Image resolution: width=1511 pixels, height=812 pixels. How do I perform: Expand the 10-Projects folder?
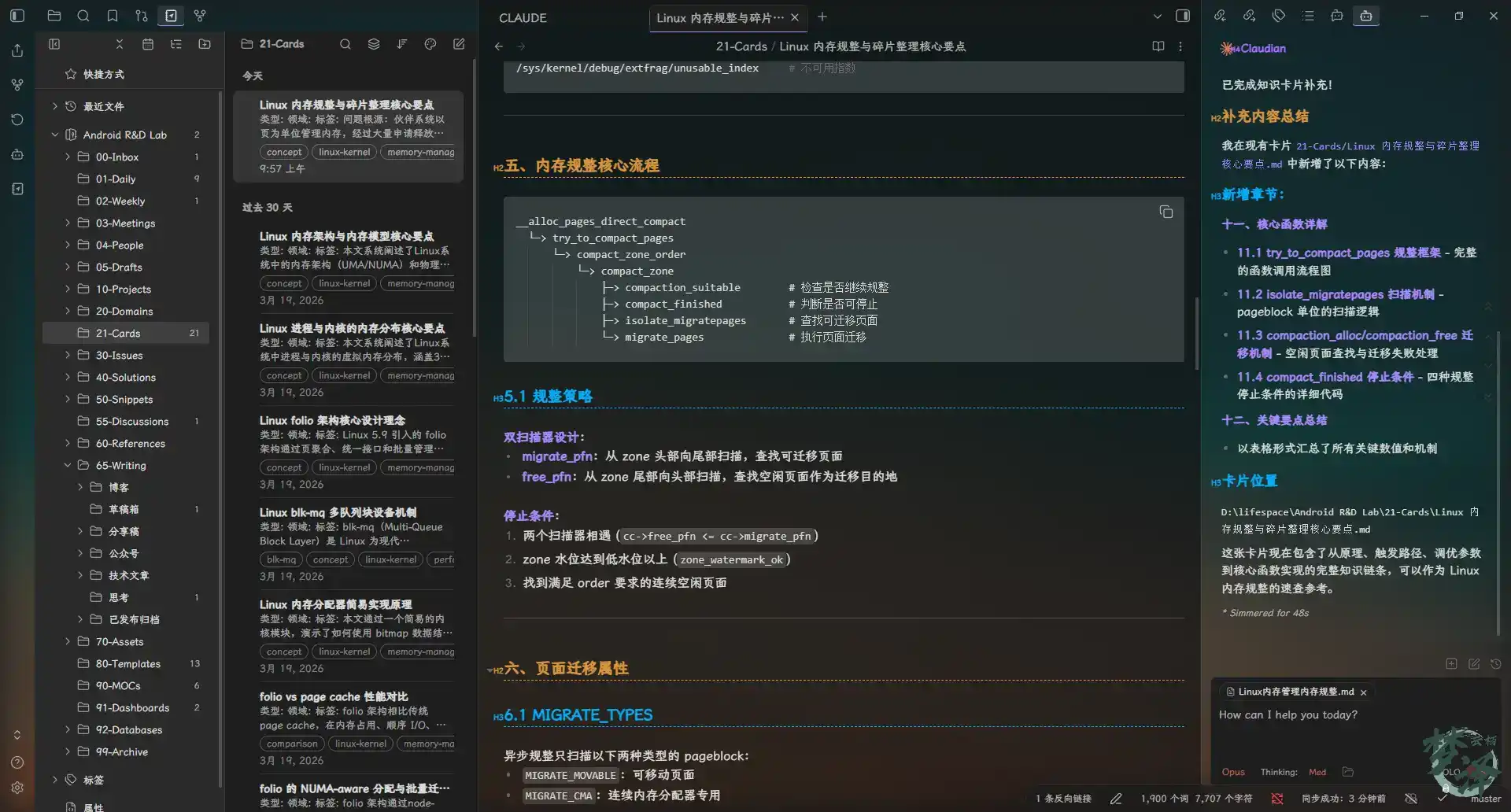coord(68,289)
